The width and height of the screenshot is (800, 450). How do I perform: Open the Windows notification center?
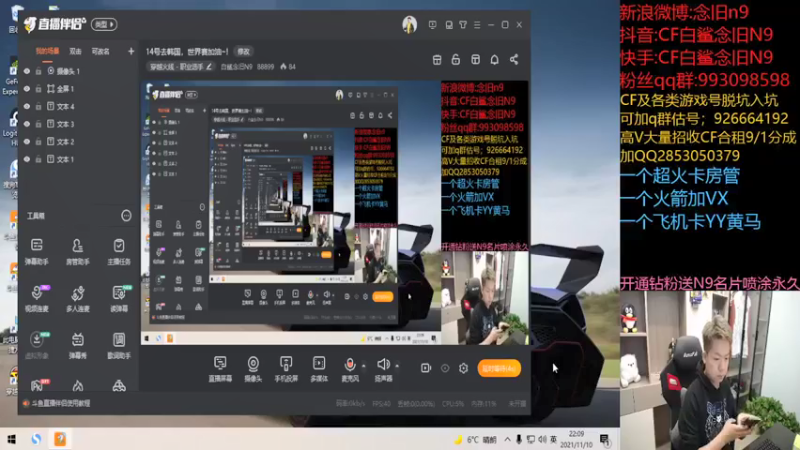605,439
